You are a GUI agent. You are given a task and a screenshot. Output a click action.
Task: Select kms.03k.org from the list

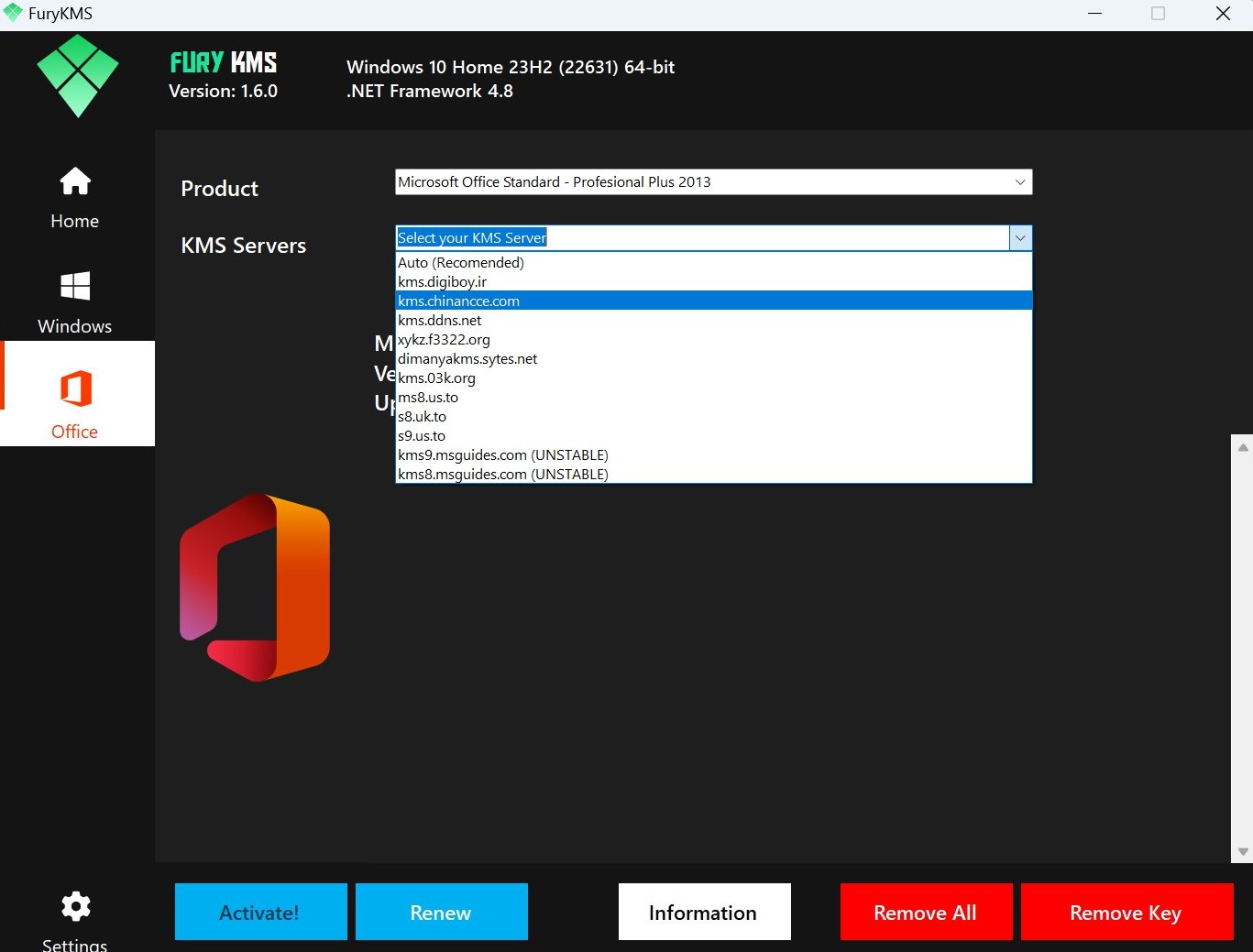click(x=714, y=378)
